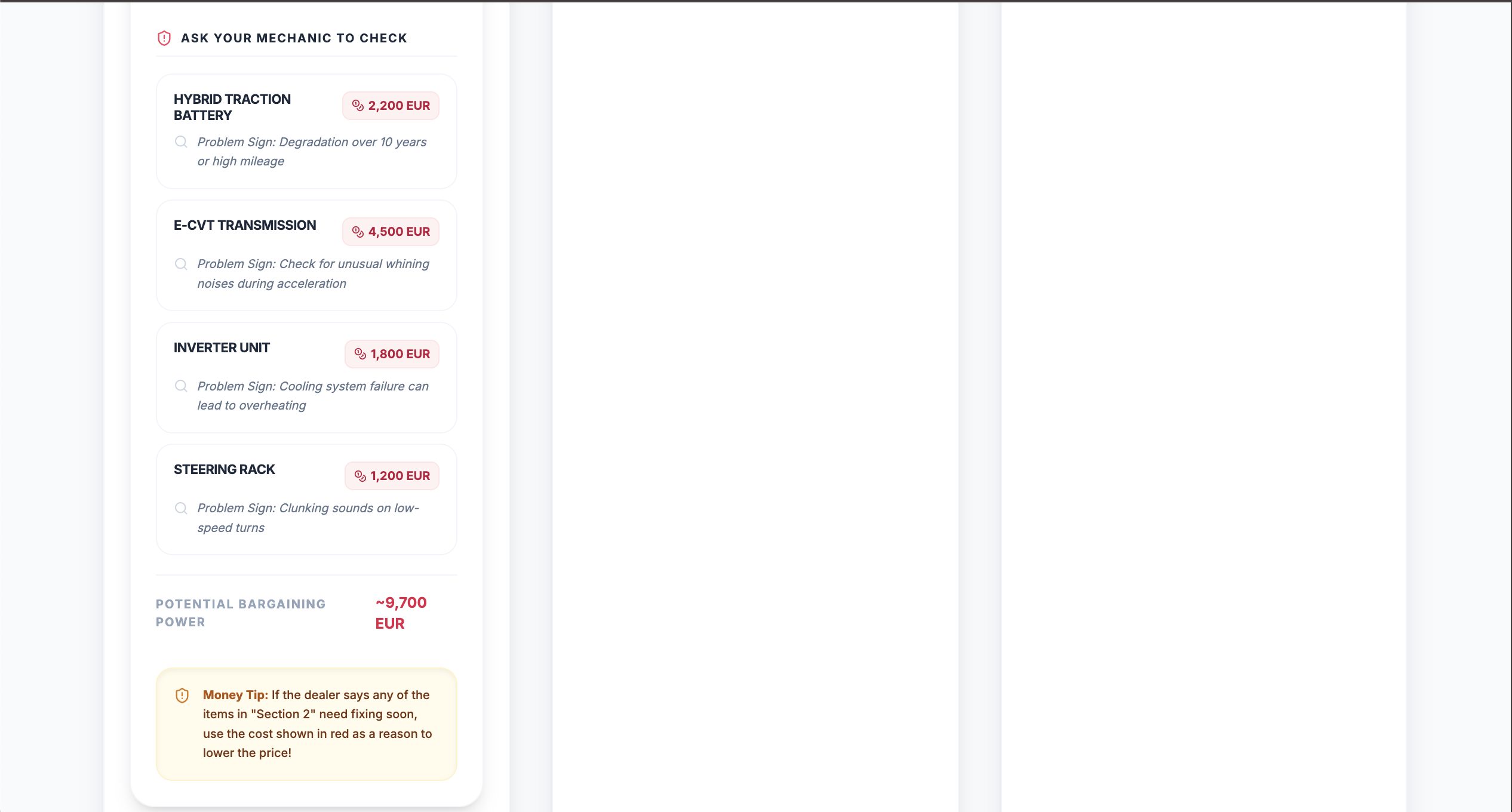Click the magnifying glass beside the battery degradation note
Image resolution: width=1512 pixels, height=812 pixels.
pyautogui.click(x=181, y=143)
